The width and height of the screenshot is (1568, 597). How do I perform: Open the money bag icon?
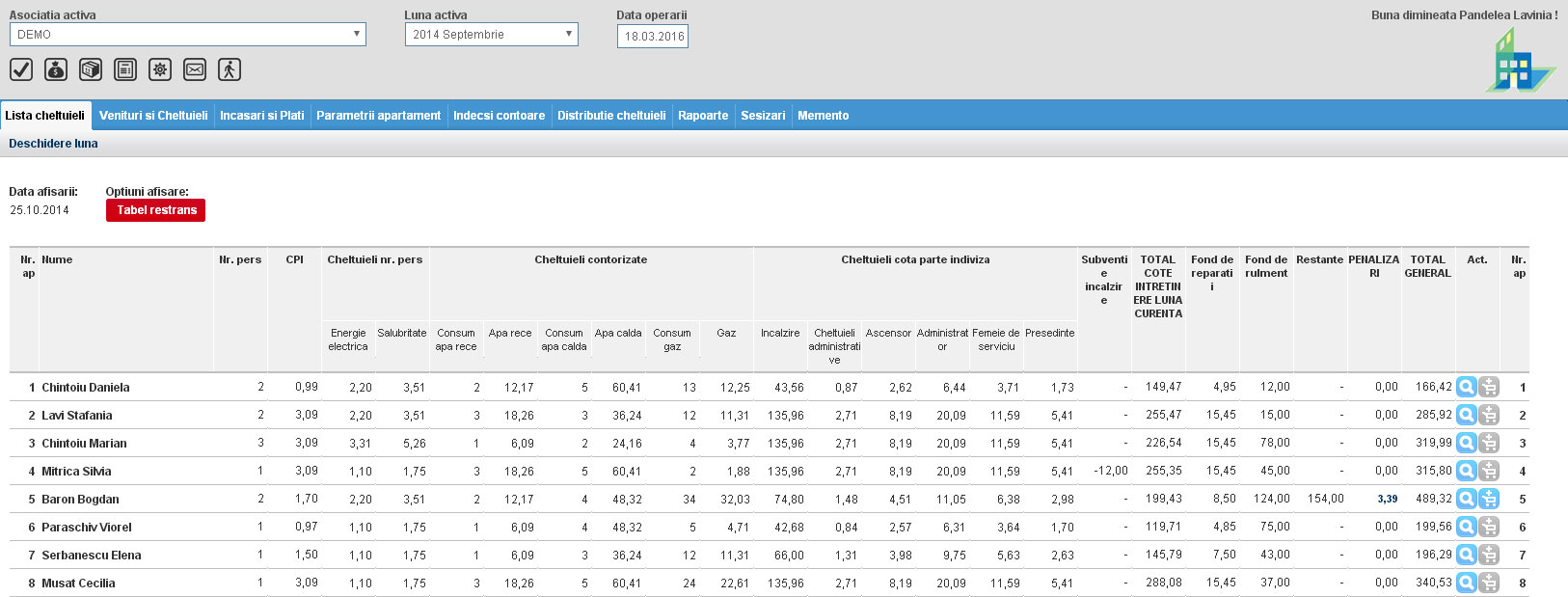click(x=56, y=69)
